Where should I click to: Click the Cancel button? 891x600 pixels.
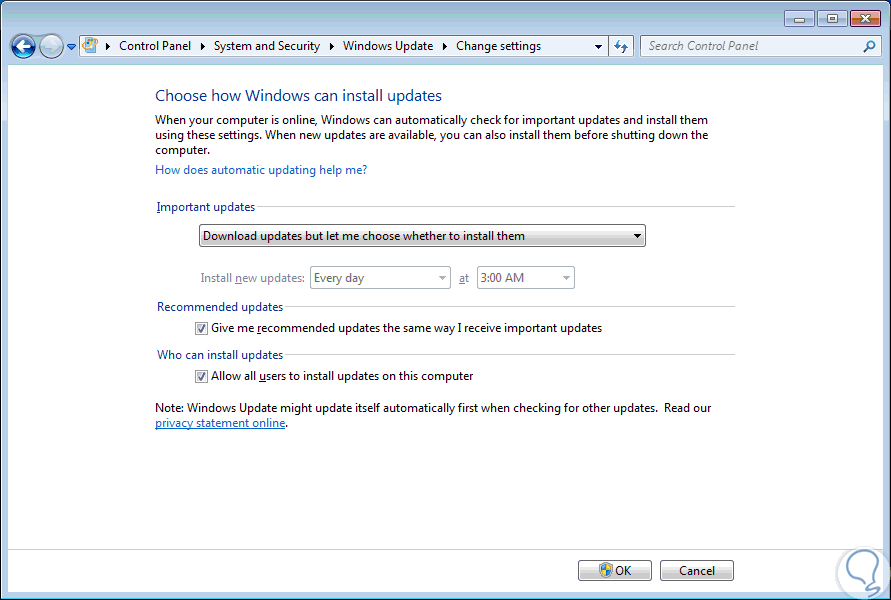[697, 570]
